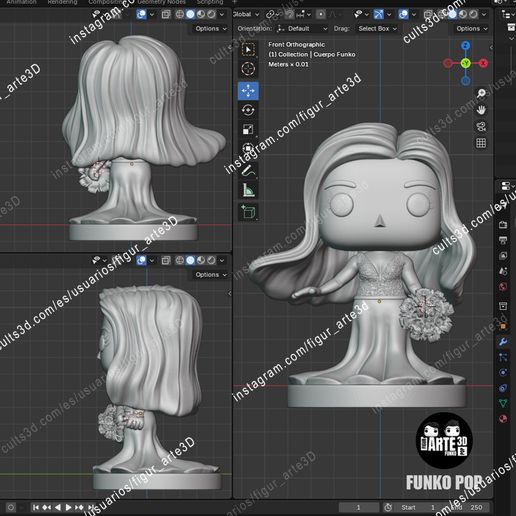Click the zoom magnifier navigation icon
The image size is (516, 516).
(481, 93)
